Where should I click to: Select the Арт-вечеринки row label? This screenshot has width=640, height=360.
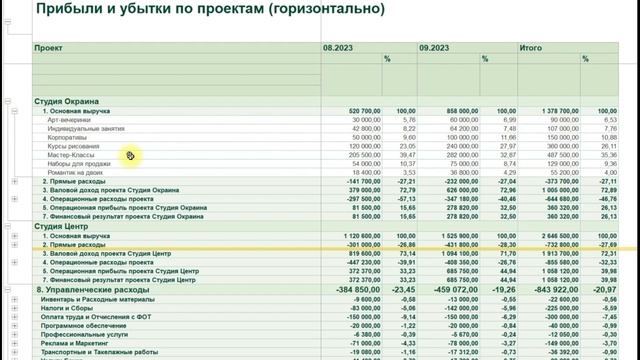pos(69,120)
